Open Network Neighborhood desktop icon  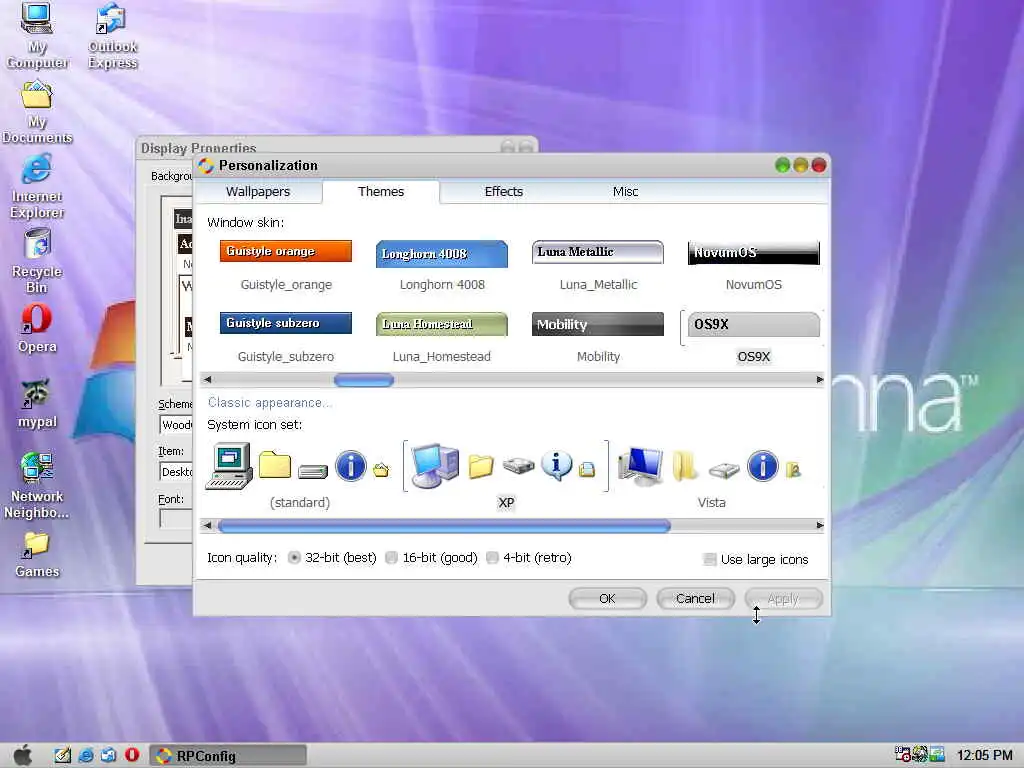37,485
